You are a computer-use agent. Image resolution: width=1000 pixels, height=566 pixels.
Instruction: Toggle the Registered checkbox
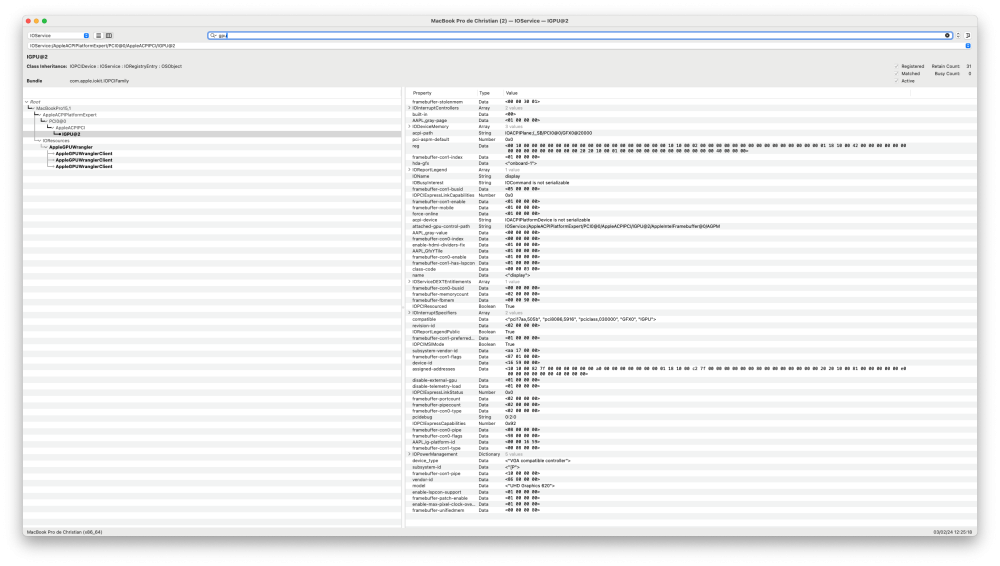896,66
